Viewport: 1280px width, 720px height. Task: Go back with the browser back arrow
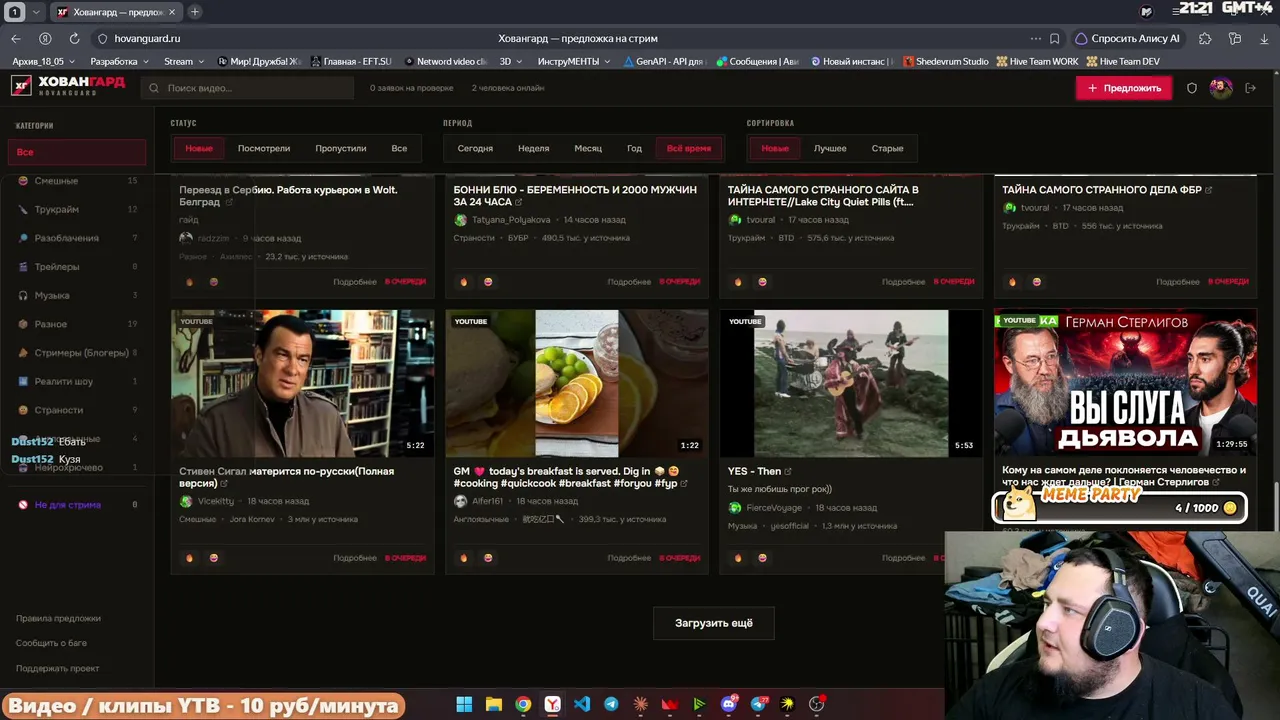coord(15,38)
